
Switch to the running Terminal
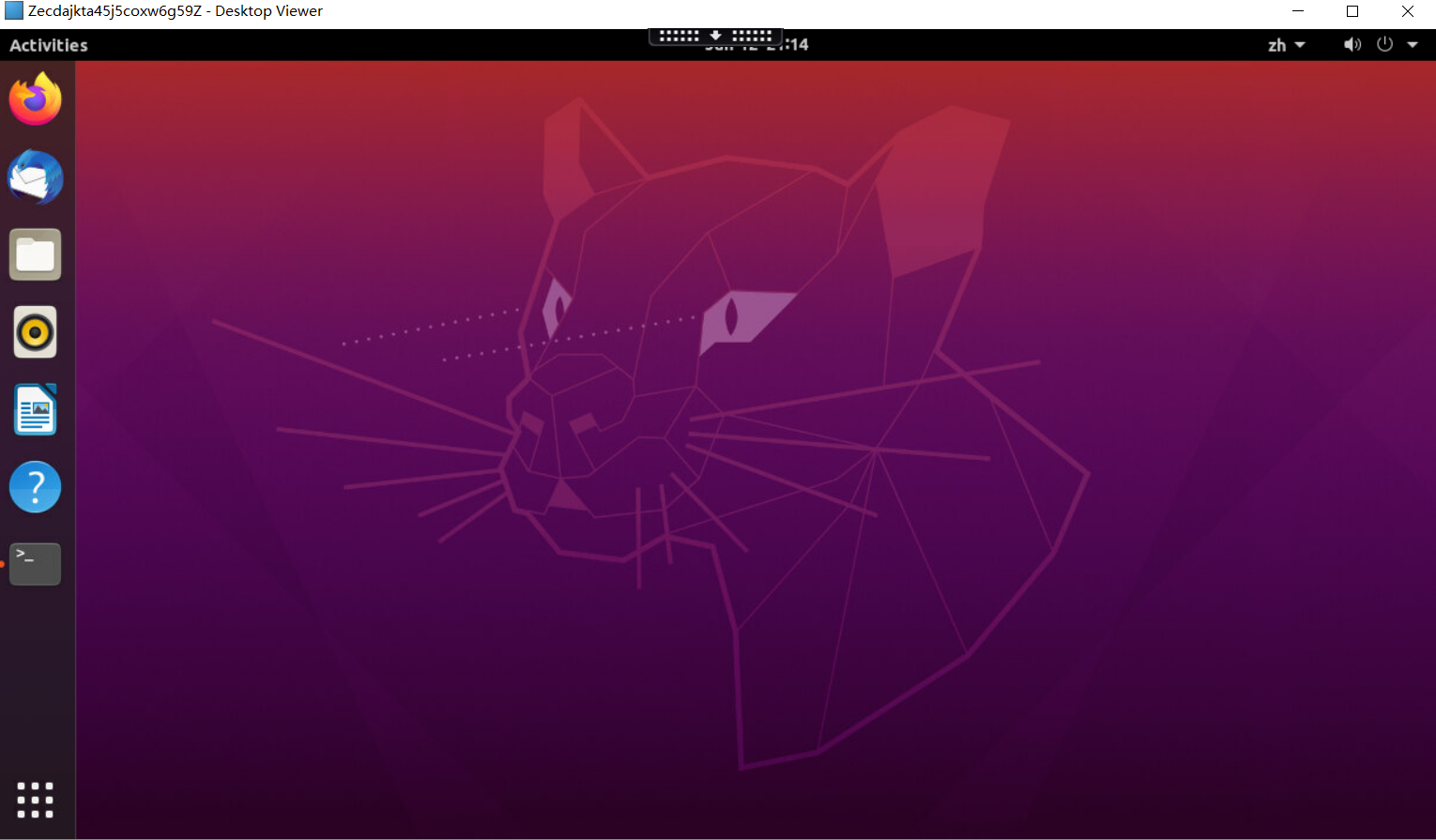click(36, 564)
